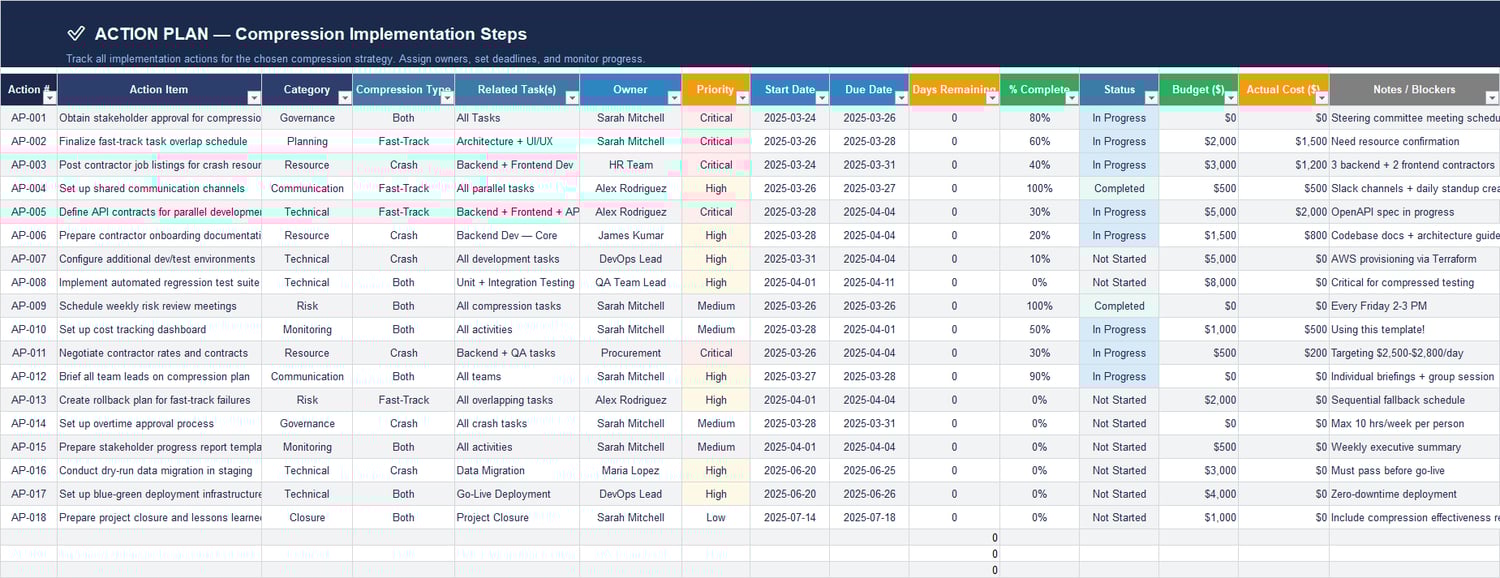
Task: Select the AP-001 action number cell
Action: pos(28,118)
